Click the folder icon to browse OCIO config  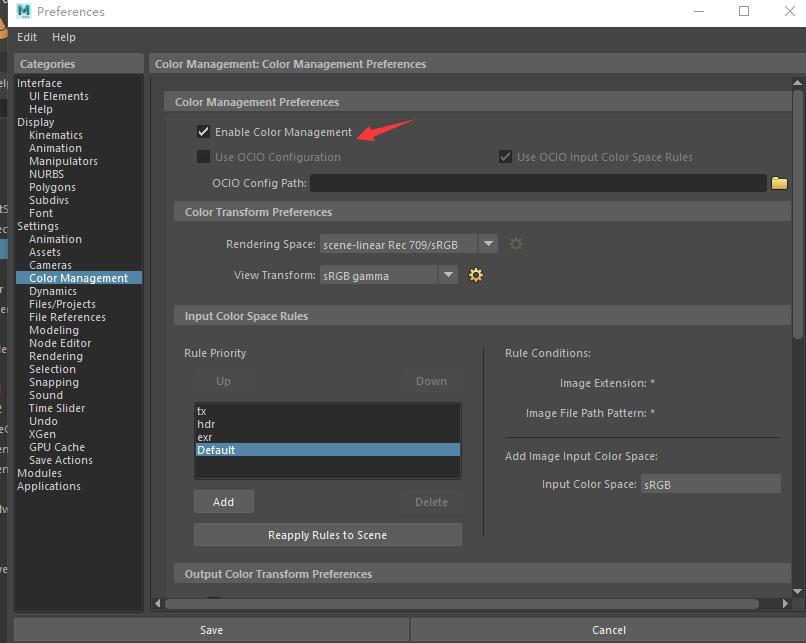[x=779, y=183]
